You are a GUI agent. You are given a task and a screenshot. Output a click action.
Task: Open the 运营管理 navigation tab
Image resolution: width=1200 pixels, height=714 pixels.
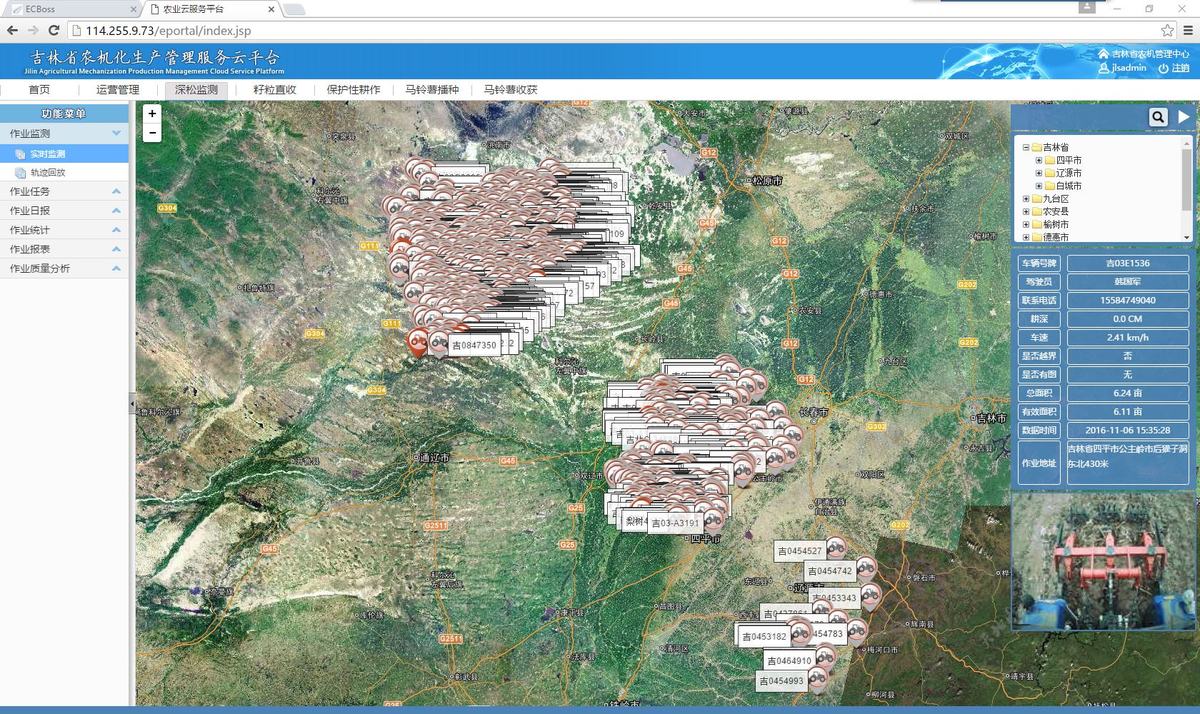pos(118,90)
